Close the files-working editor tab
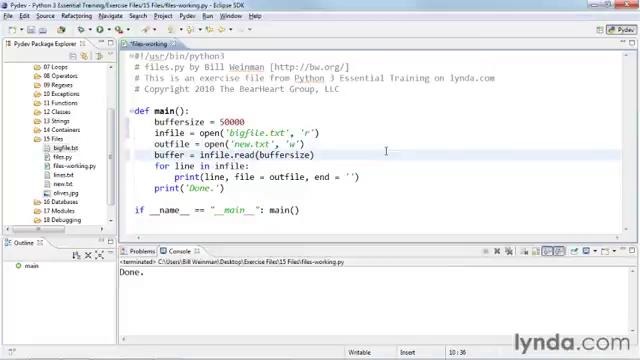The width and height of the screenshot is (640, 360). (173, 44)
